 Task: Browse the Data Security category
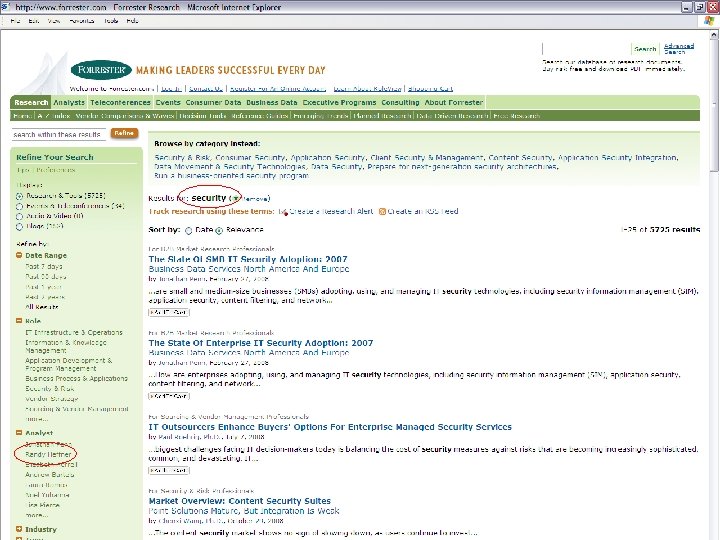point(337,167)
